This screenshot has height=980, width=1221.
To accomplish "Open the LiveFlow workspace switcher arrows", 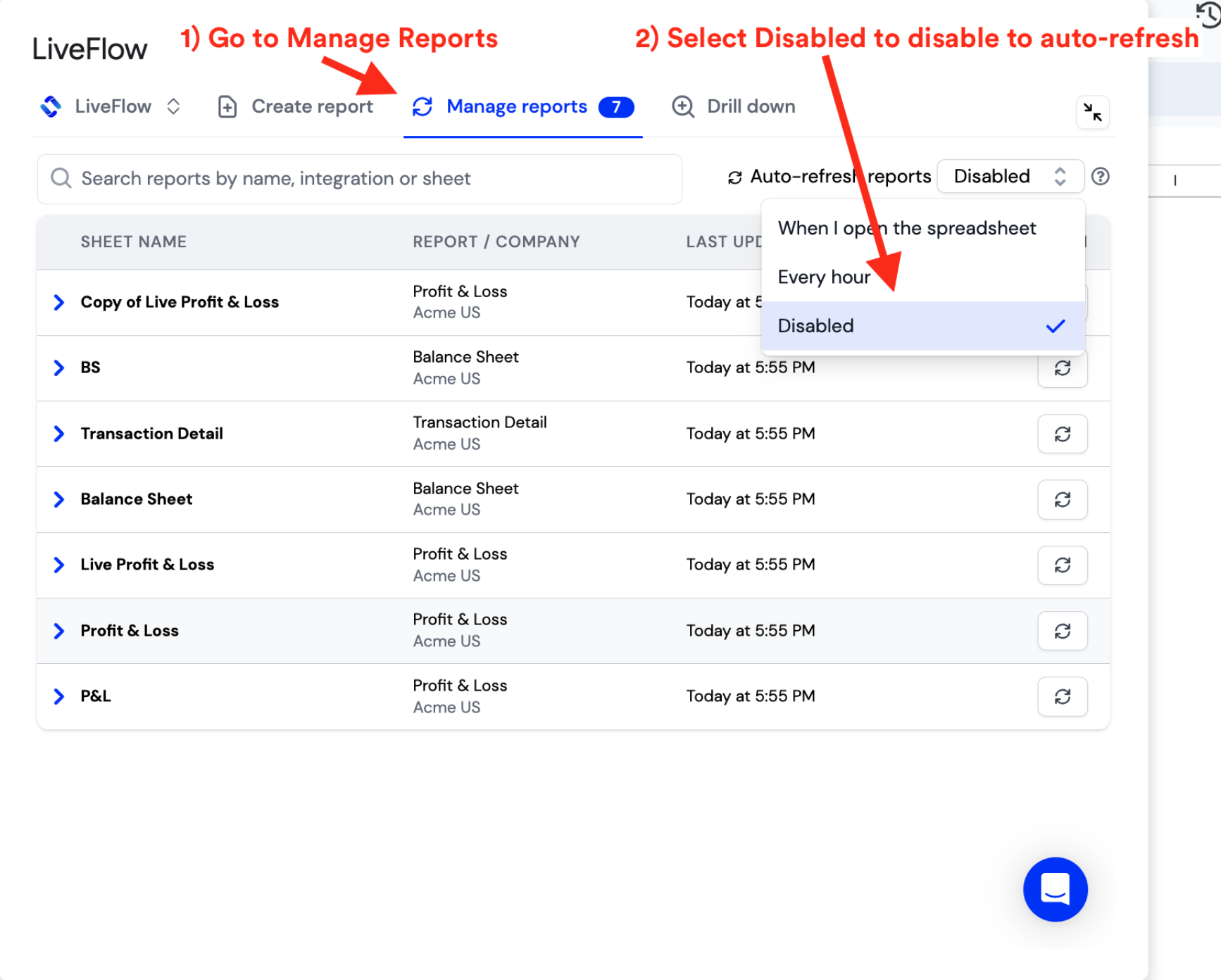I will (173, 106).
